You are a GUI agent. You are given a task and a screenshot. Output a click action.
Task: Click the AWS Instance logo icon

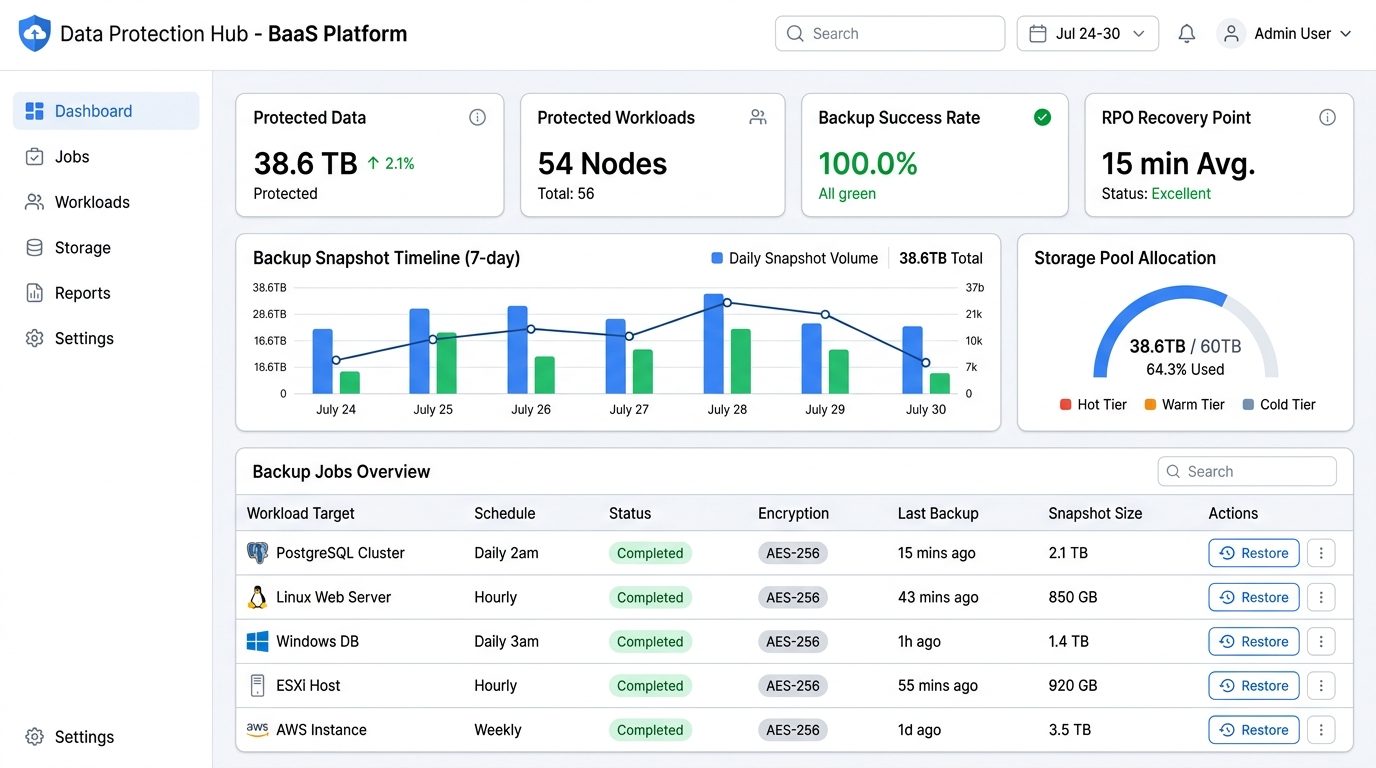coord(257,729)
